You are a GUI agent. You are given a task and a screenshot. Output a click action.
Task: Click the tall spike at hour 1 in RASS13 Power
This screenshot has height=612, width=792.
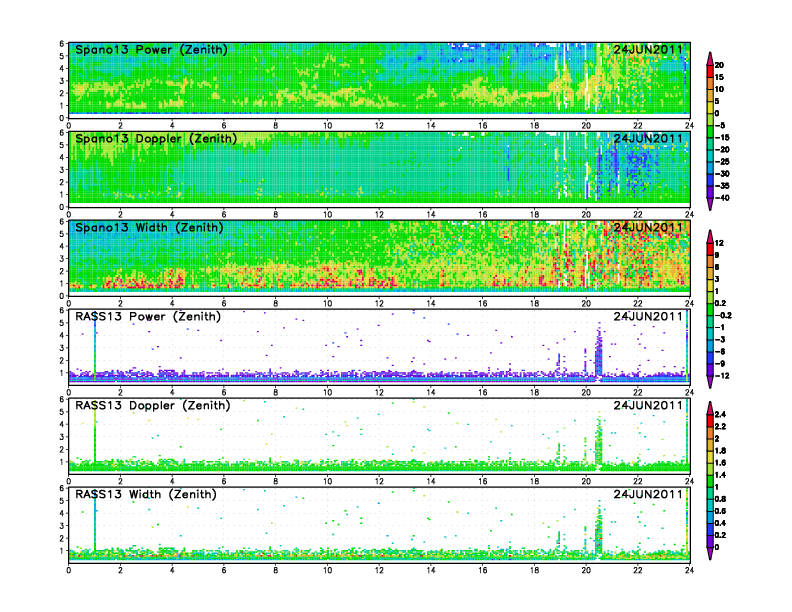95,346
